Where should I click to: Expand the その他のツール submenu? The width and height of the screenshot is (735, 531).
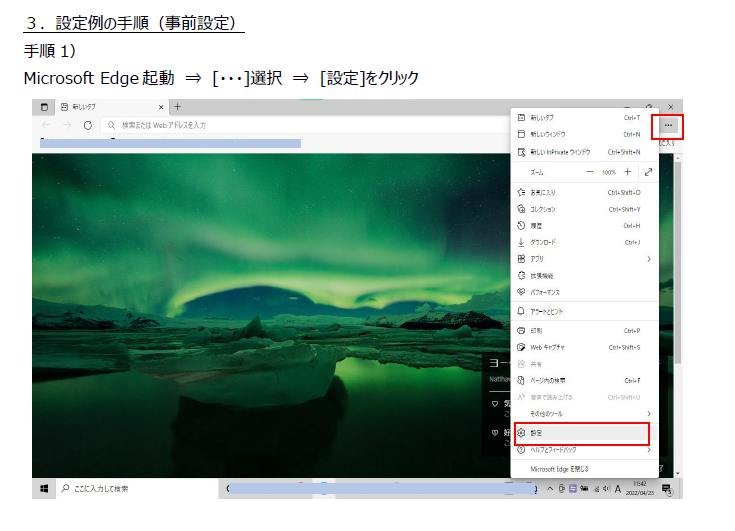click(x=580, y=413)
